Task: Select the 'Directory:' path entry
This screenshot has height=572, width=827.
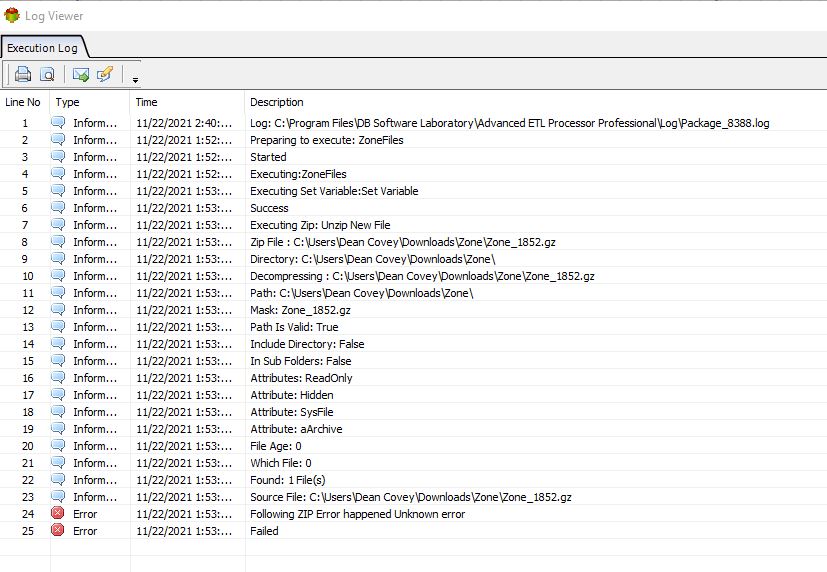Action: point(372,259)
